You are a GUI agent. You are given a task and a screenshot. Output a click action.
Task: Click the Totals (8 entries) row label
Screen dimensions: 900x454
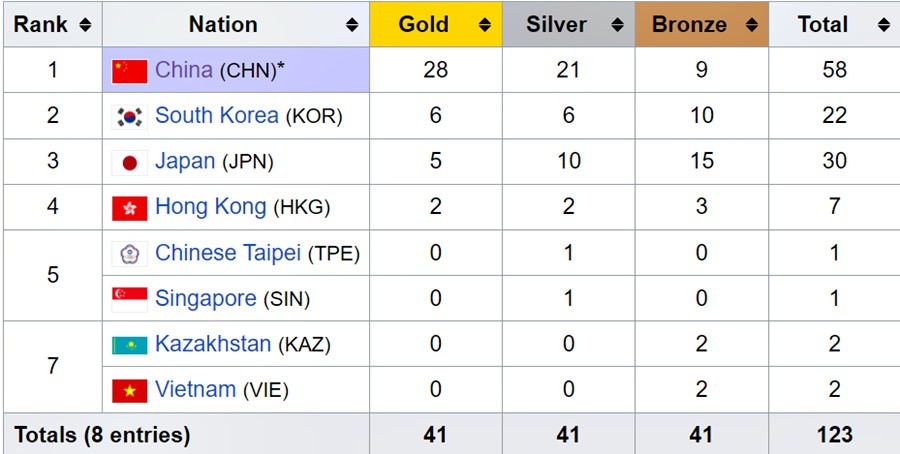tap(101, 435)
